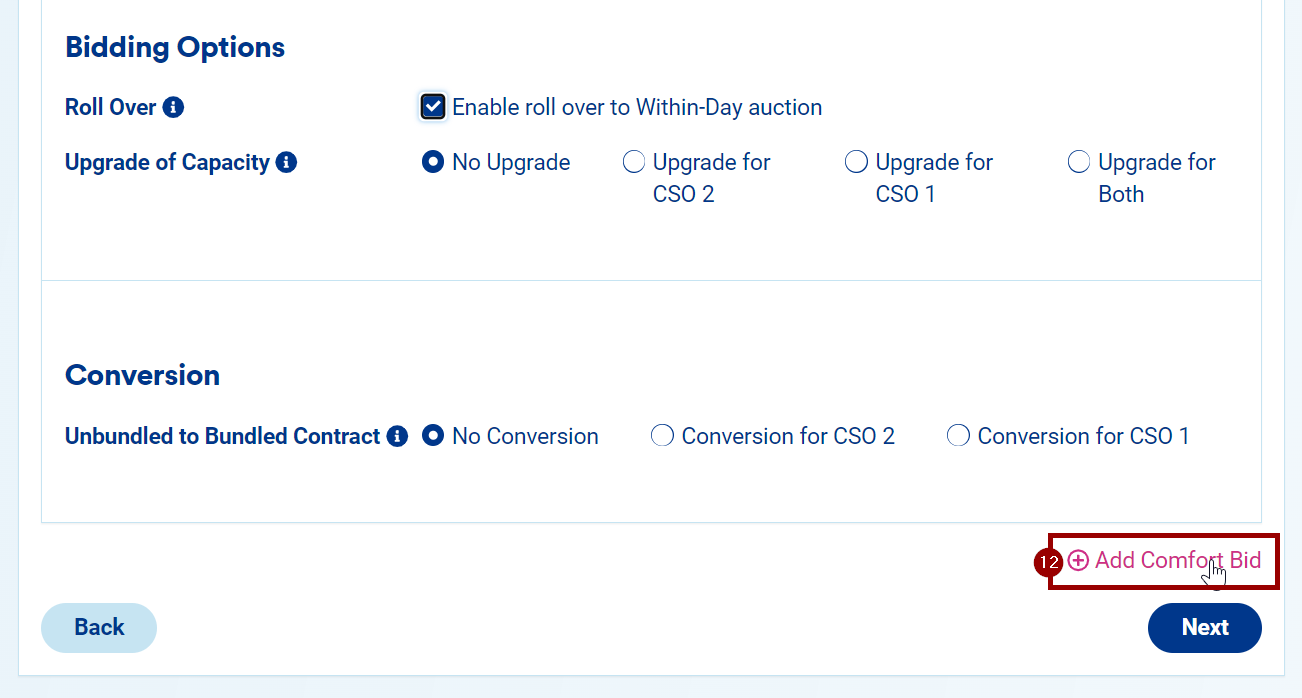Click the Upgrade of Capacity label
Image resolution: width=1302 pixels, height=698 pixels.
167,162
